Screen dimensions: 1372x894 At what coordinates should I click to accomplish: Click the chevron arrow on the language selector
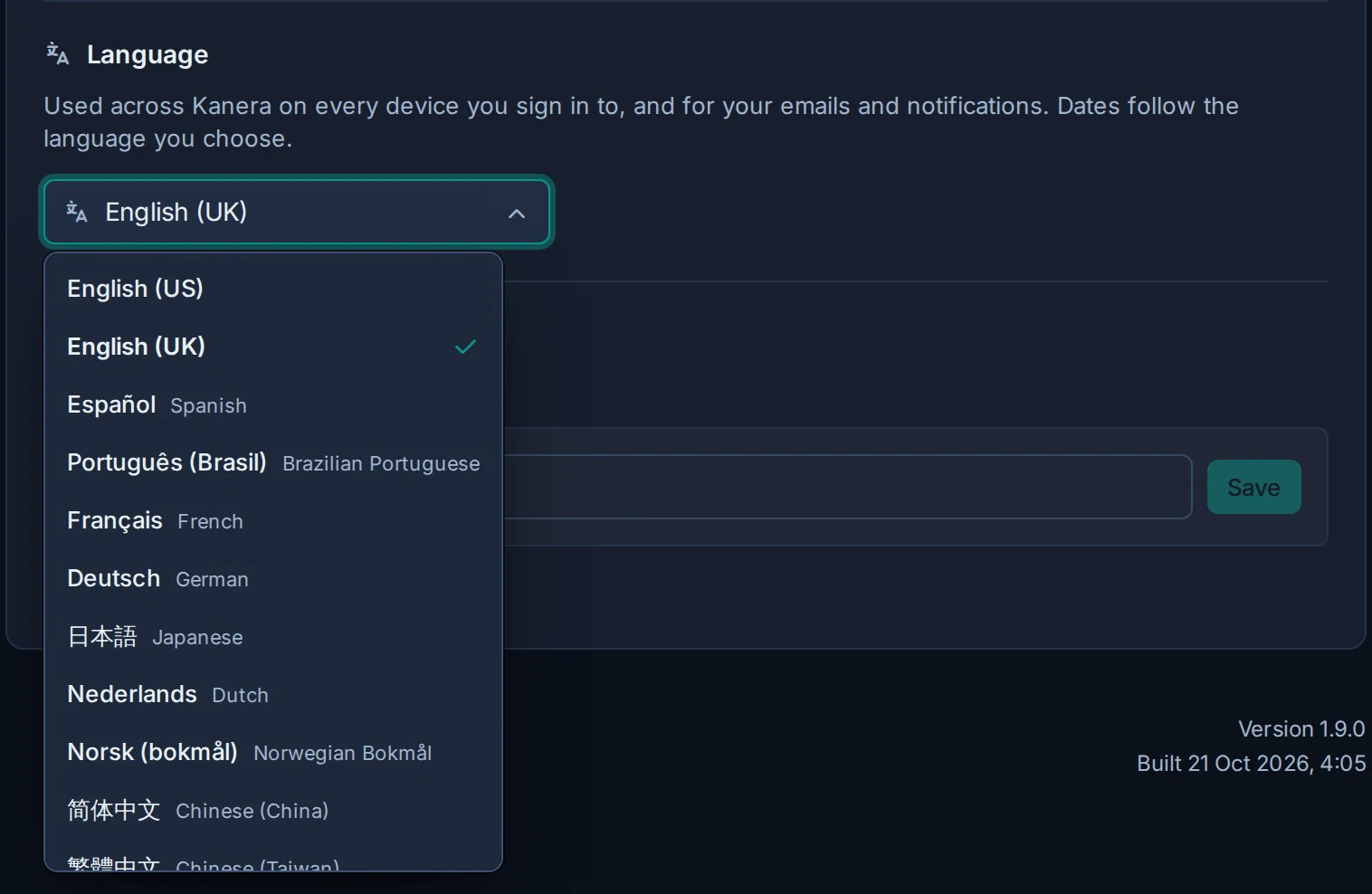pos(517,214)
